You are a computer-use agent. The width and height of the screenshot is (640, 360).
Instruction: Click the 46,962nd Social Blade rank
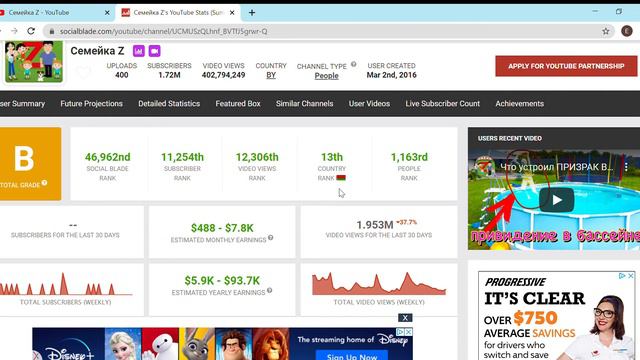[x=108, y=157]
